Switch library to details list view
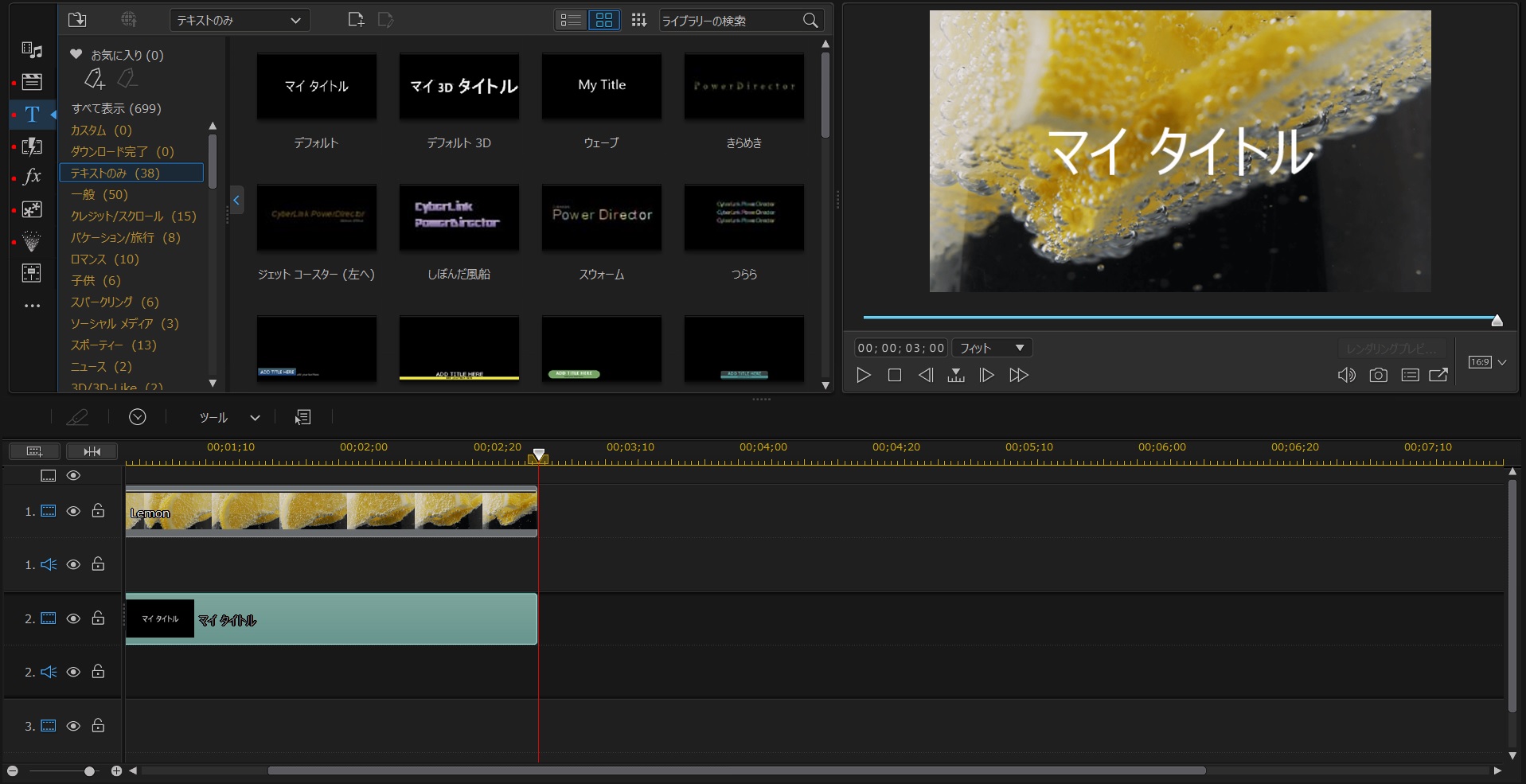 pyautogui.click(x=571, y=20)
